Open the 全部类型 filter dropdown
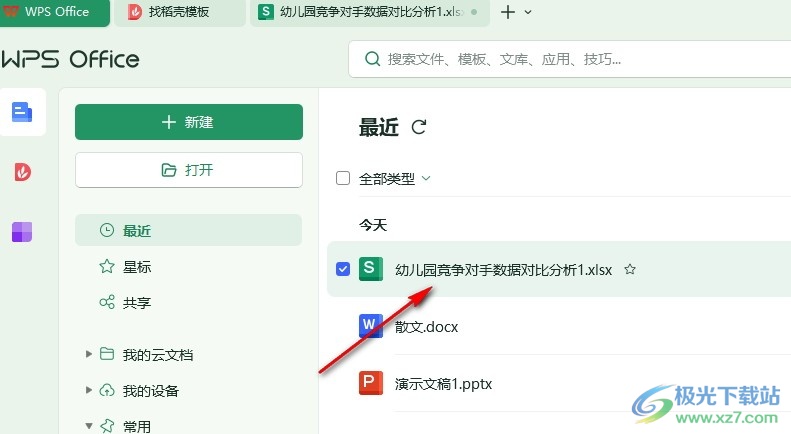Viewport: 791px width, 434px height. click(x=395, y=178)
